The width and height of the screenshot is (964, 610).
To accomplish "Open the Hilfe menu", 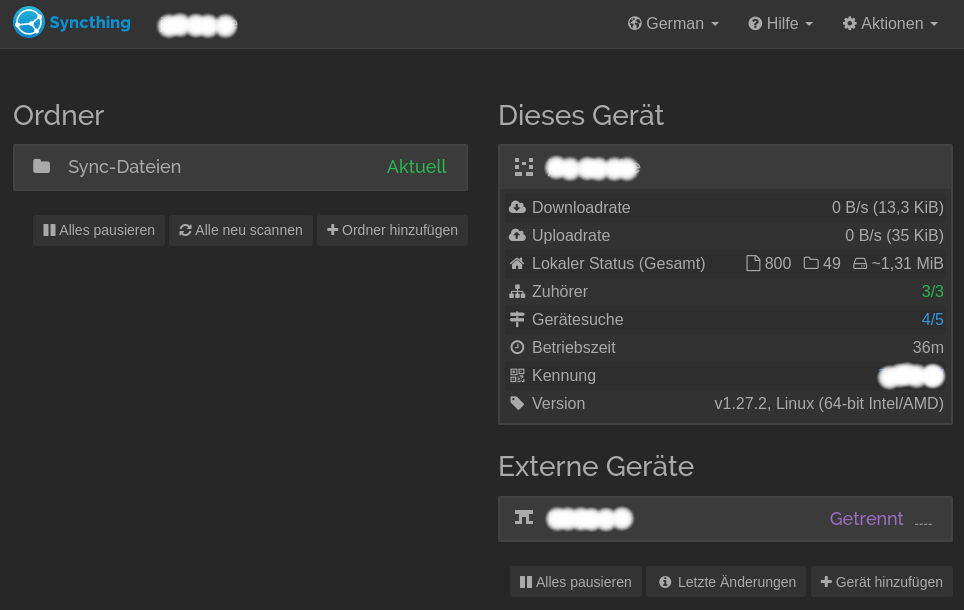I will [x=780, y=23].
